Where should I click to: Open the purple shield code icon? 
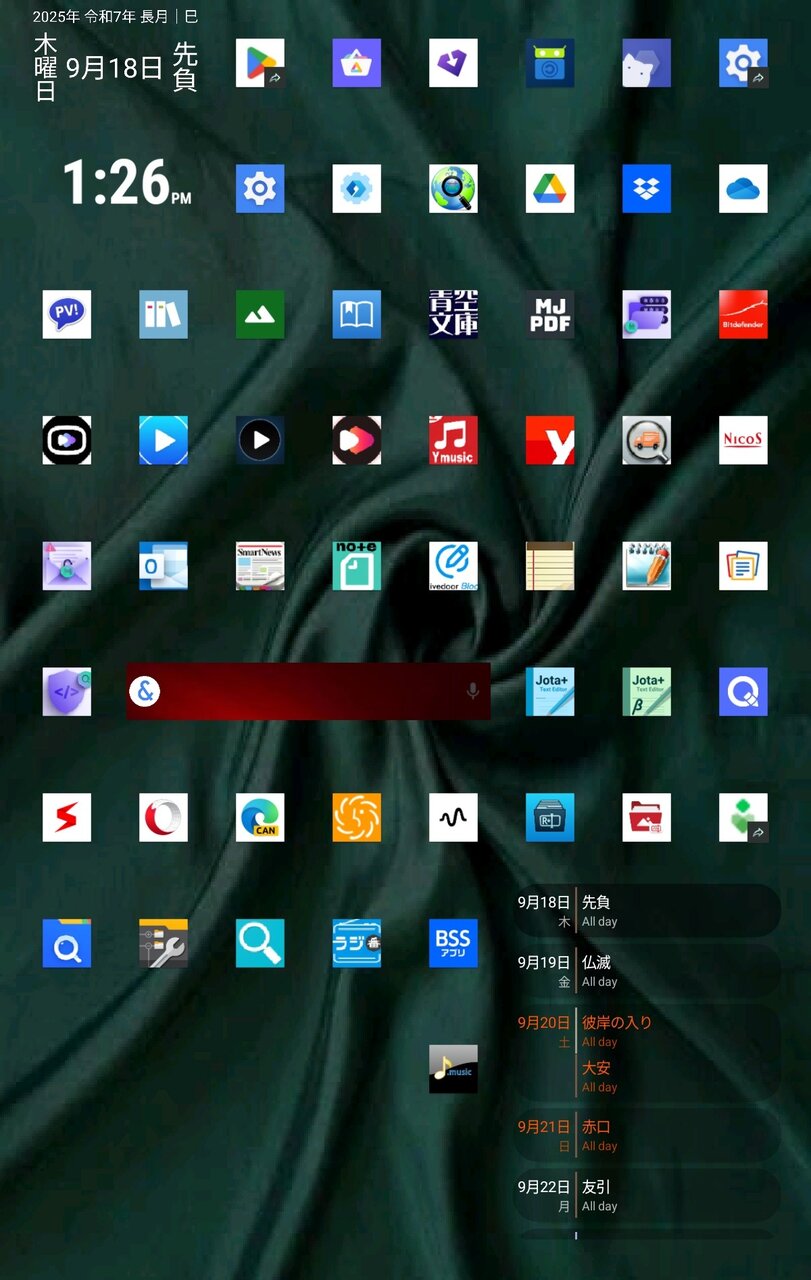pos(67,692)
